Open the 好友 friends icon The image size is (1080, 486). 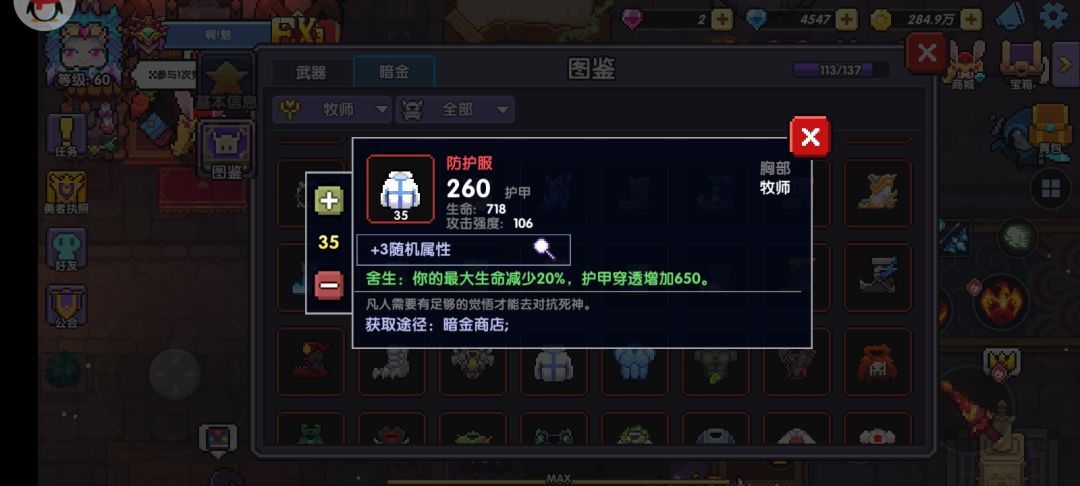tap(67, 250)
